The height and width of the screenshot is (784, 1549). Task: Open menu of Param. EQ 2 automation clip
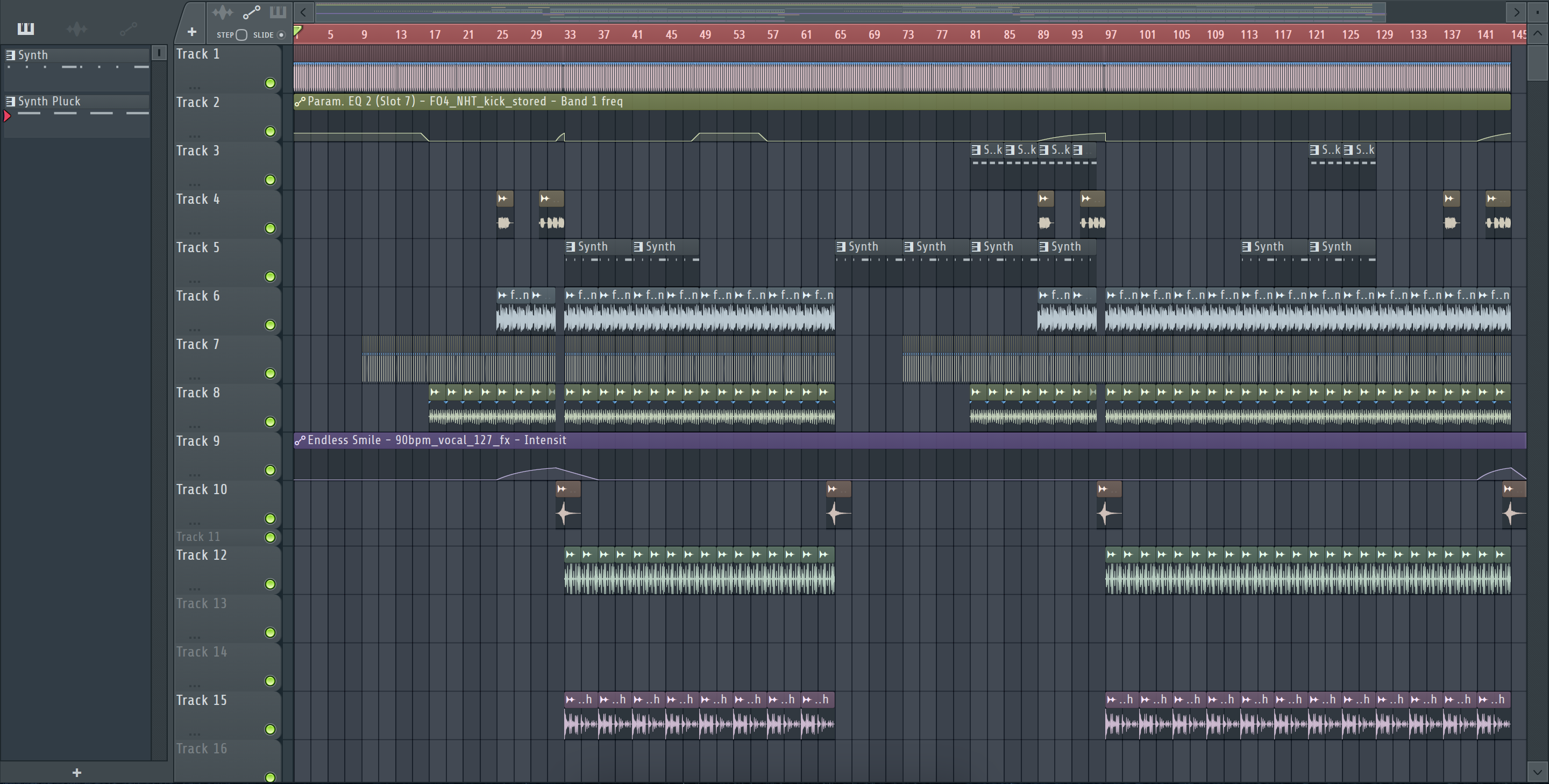point(300,102)
